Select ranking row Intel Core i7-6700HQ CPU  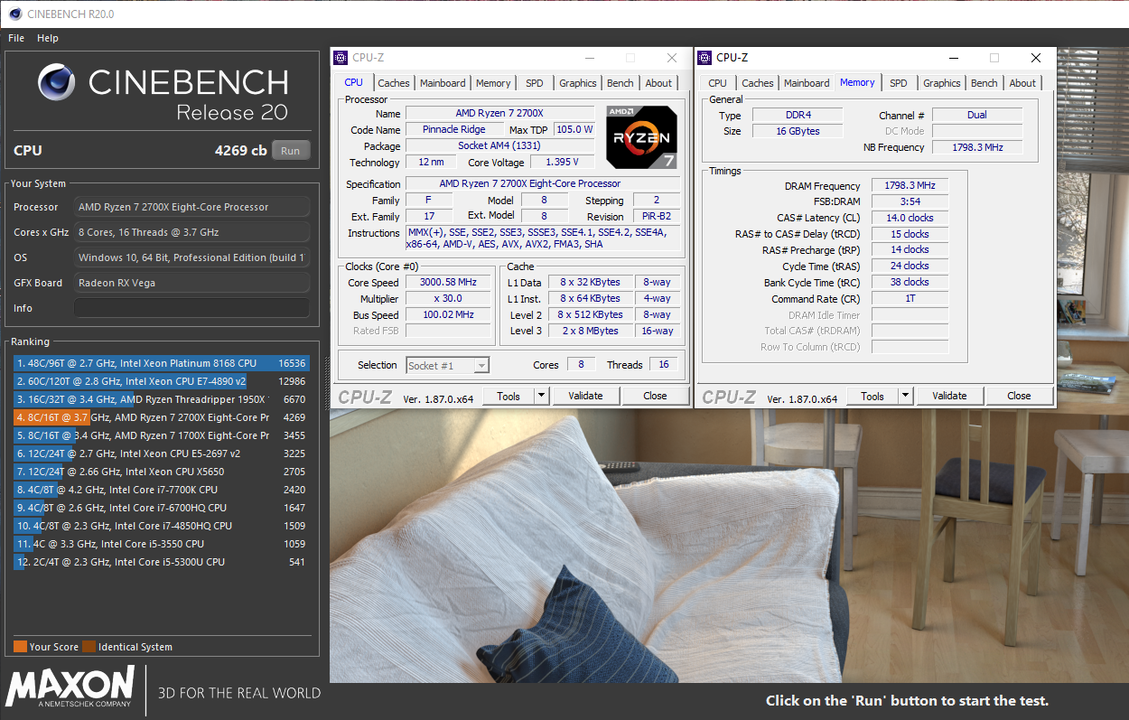(162, 508)
